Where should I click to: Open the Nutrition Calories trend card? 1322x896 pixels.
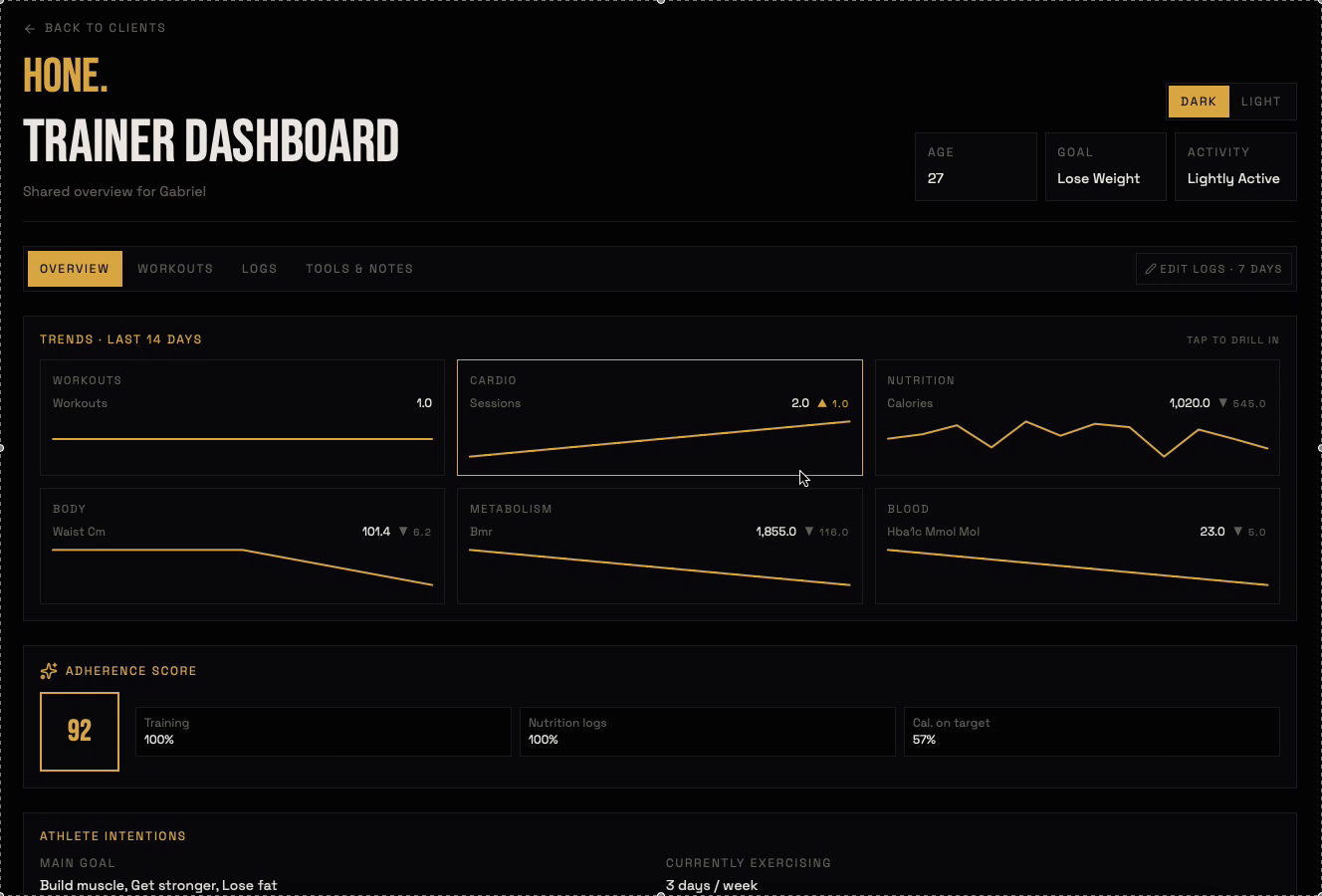[x=1077, y=417]
